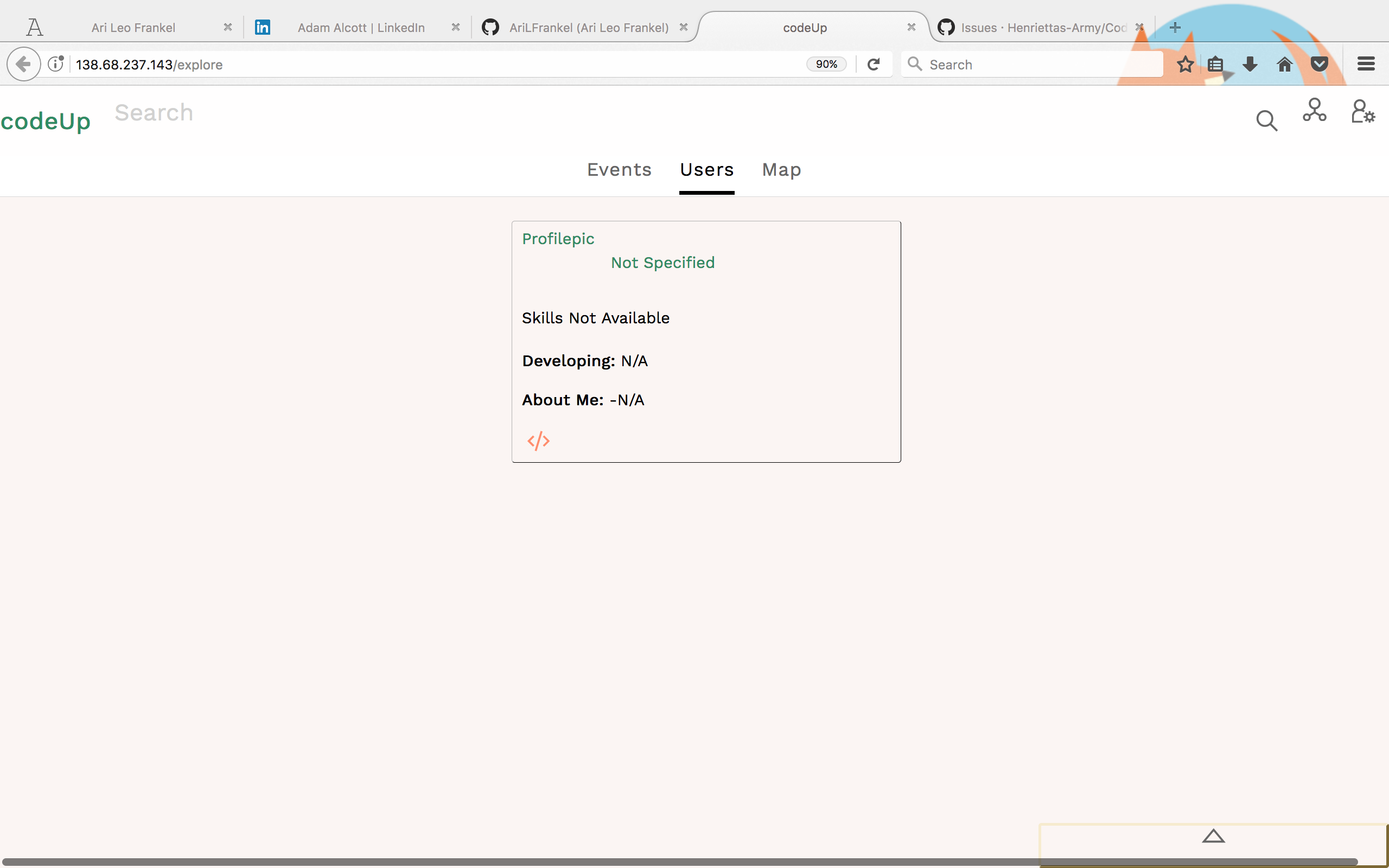Open the Not Specified profile link

pyautogui.click(x=662, y=263)
